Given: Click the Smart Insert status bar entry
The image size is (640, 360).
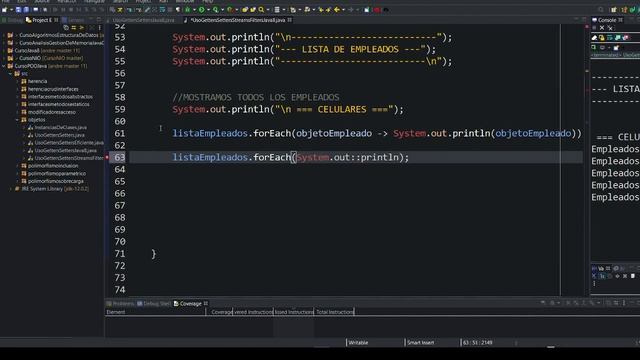Looking at the screenshot, I should pyautogui.click(x=420, y=342).
